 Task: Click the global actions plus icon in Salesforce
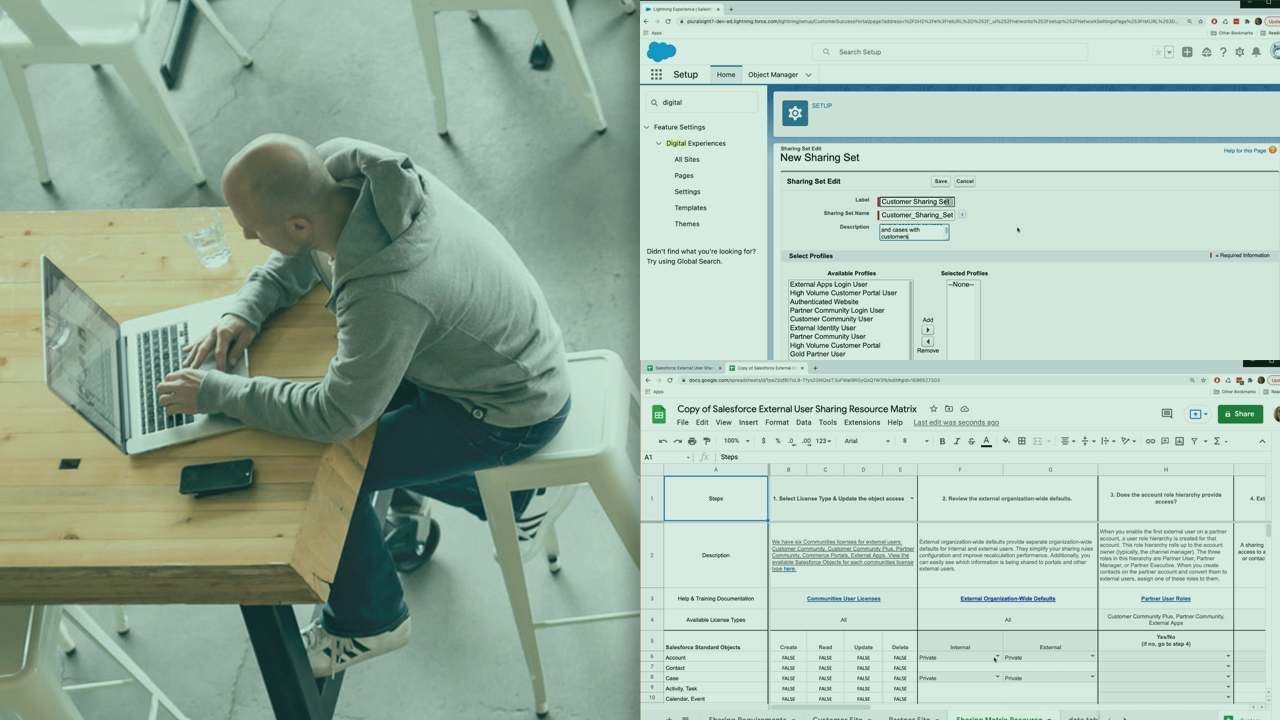tap(1187, 52)
